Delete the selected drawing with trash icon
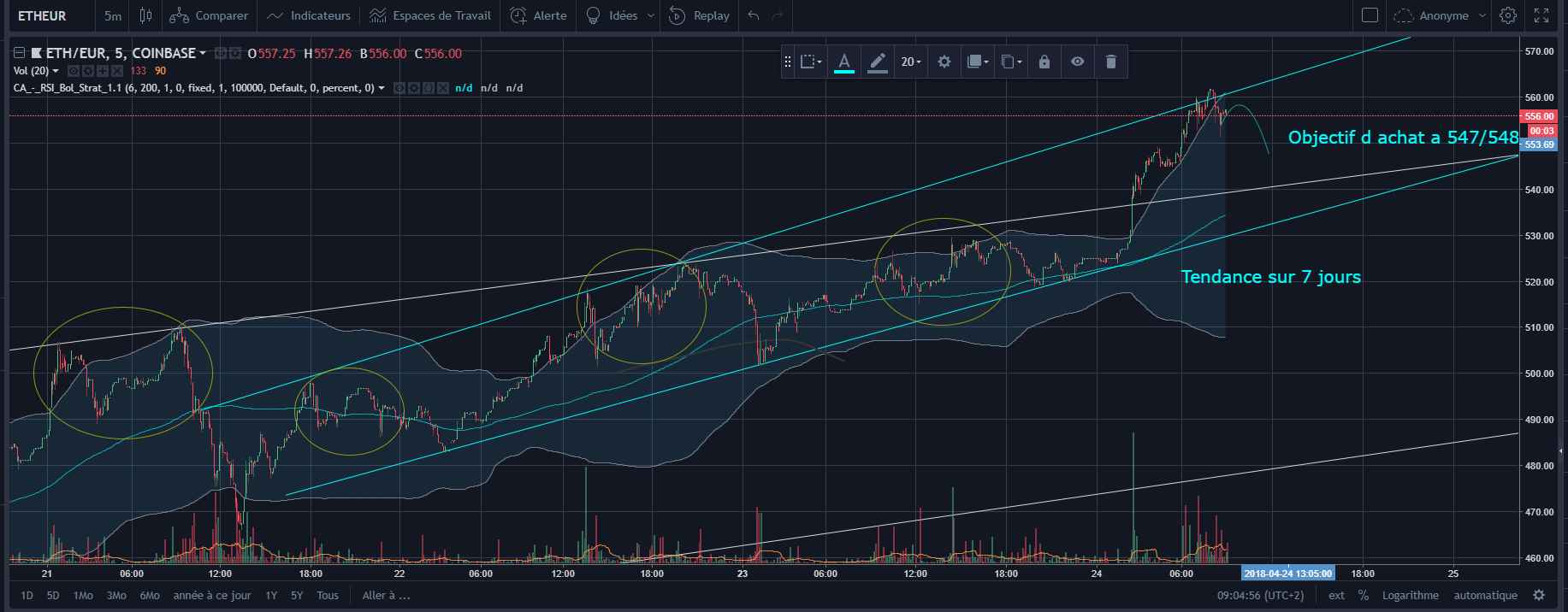The height and width of the screenshot is (612, 1568). [1110, 62]
